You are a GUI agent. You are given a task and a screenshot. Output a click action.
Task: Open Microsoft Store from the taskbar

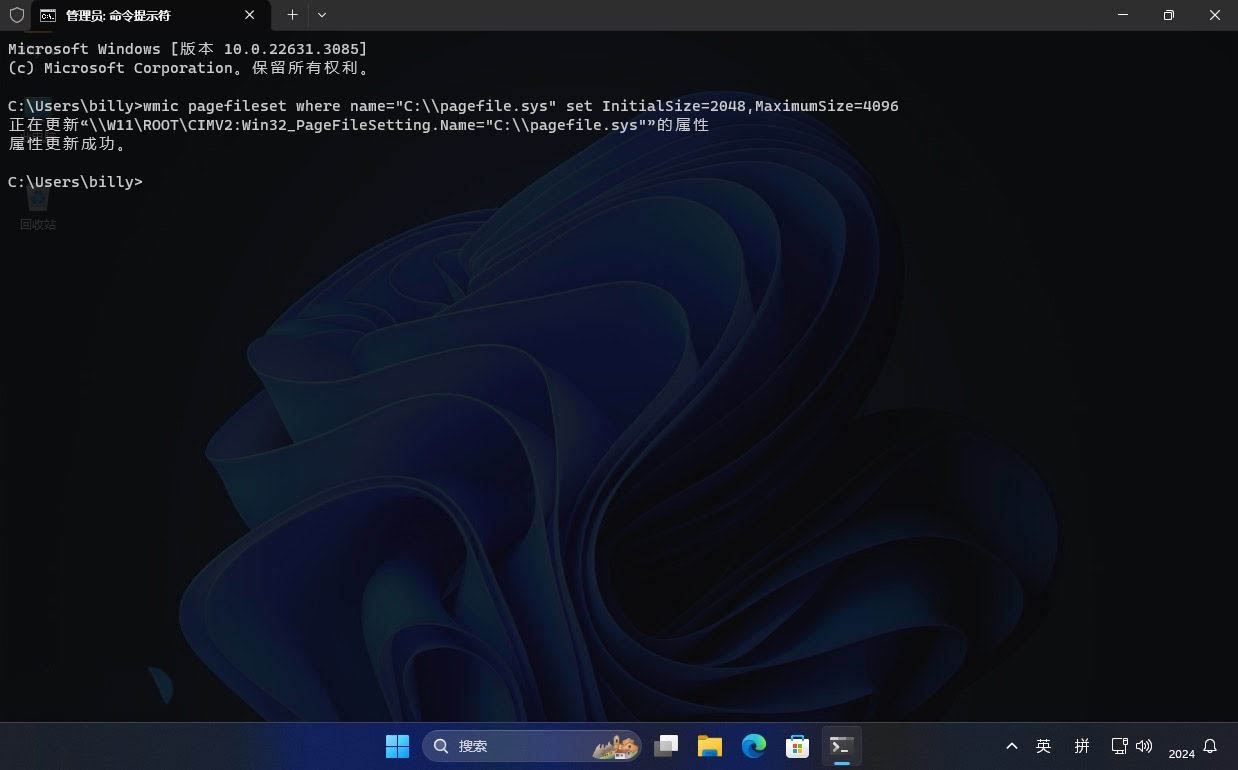797,746
